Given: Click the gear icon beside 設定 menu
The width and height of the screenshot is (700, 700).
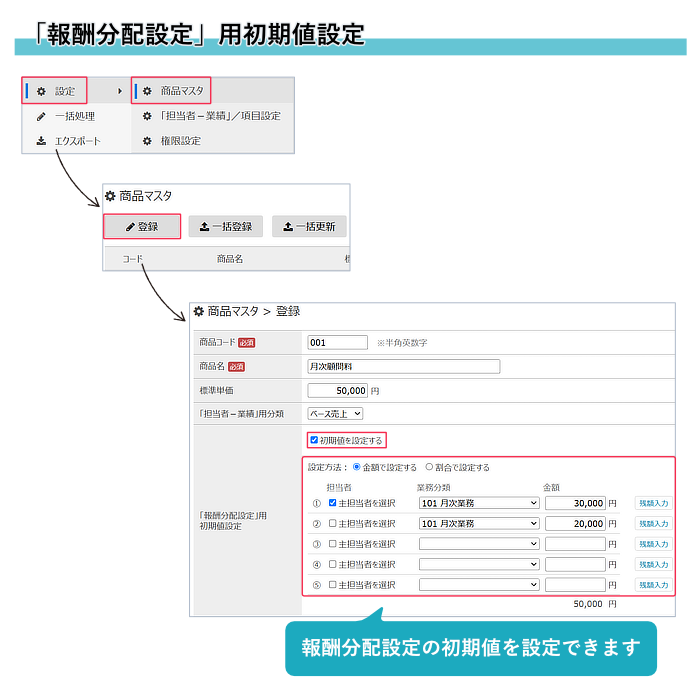Looking at the screenshot, I should [x=41, y=91].
